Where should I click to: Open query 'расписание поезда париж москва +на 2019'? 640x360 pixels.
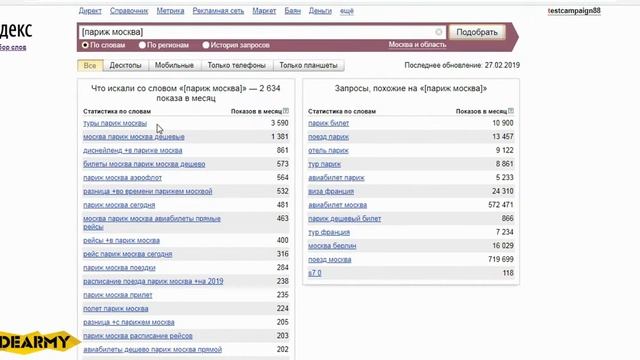[153, 281]
